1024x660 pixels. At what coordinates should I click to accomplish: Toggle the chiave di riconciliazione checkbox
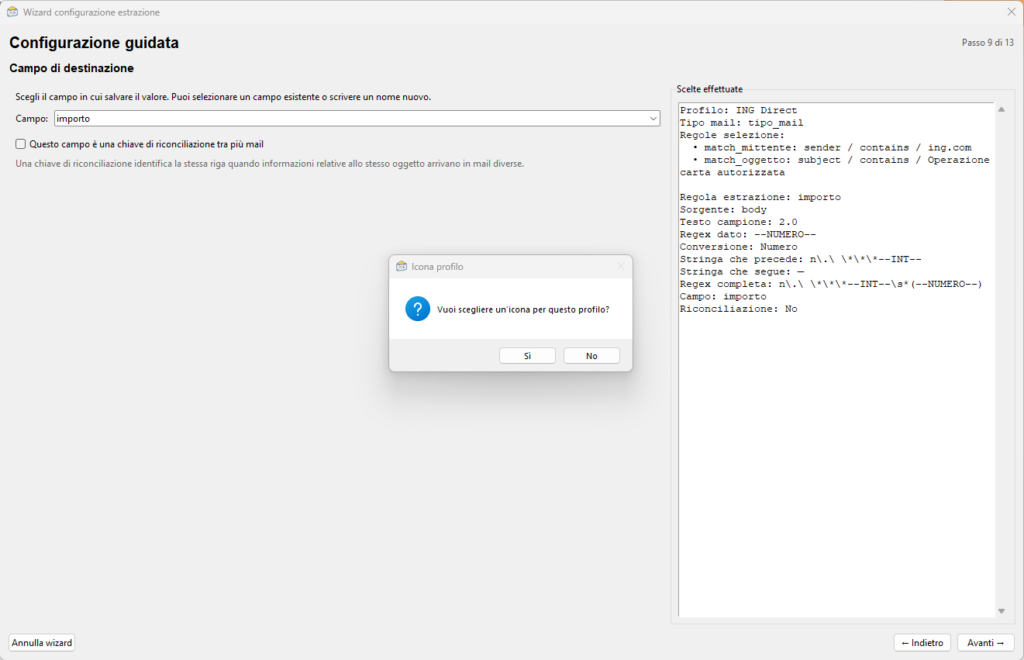pos(21,144)
